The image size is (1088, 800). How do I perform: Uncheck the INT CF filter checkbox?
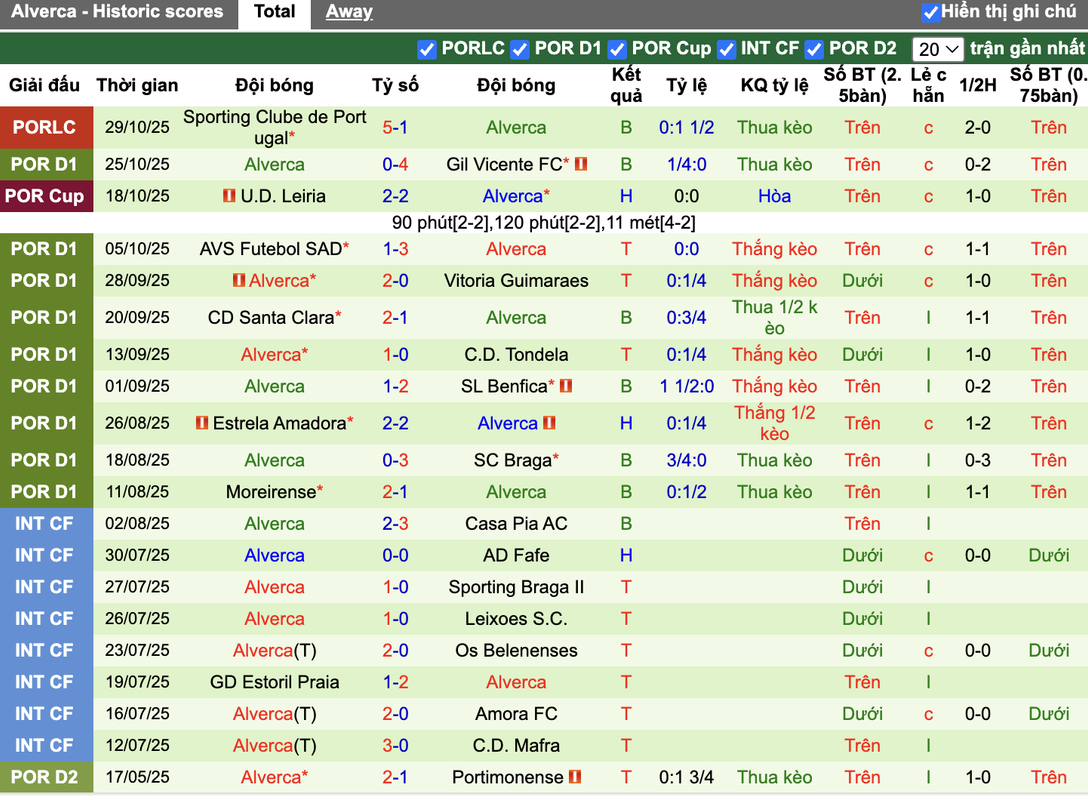(726, 49)
